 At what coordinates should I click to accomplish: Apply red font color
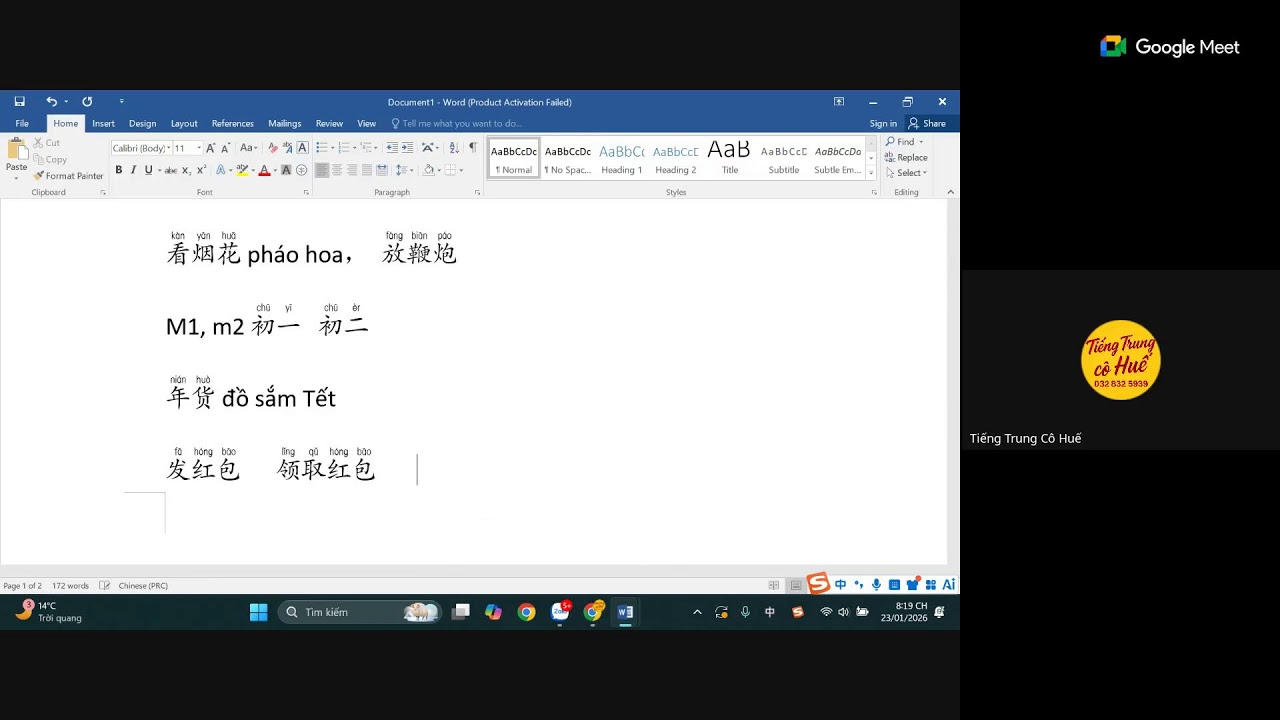tap(264, 170)
